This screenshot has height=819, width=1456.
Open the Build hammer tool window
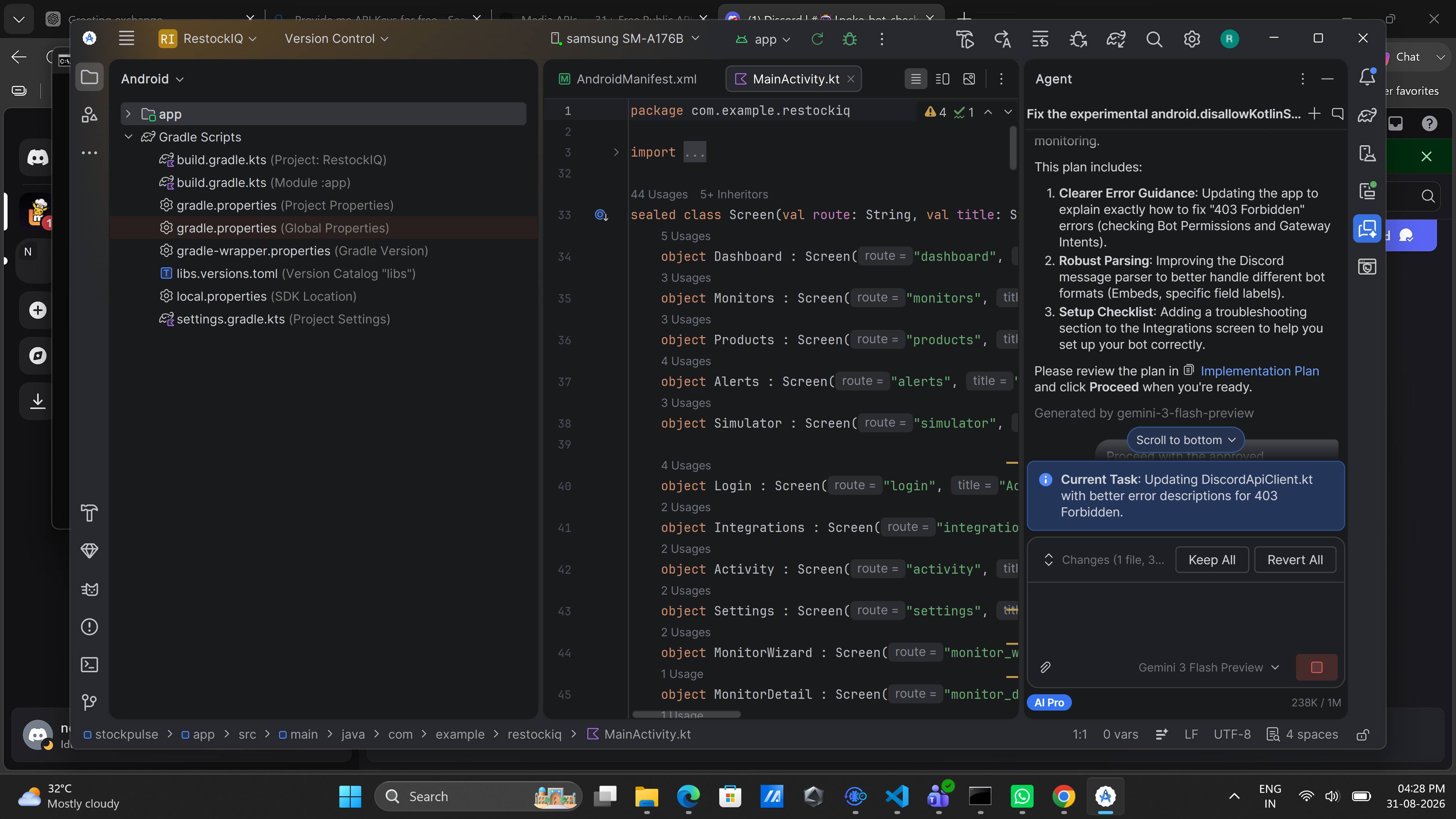89,513
